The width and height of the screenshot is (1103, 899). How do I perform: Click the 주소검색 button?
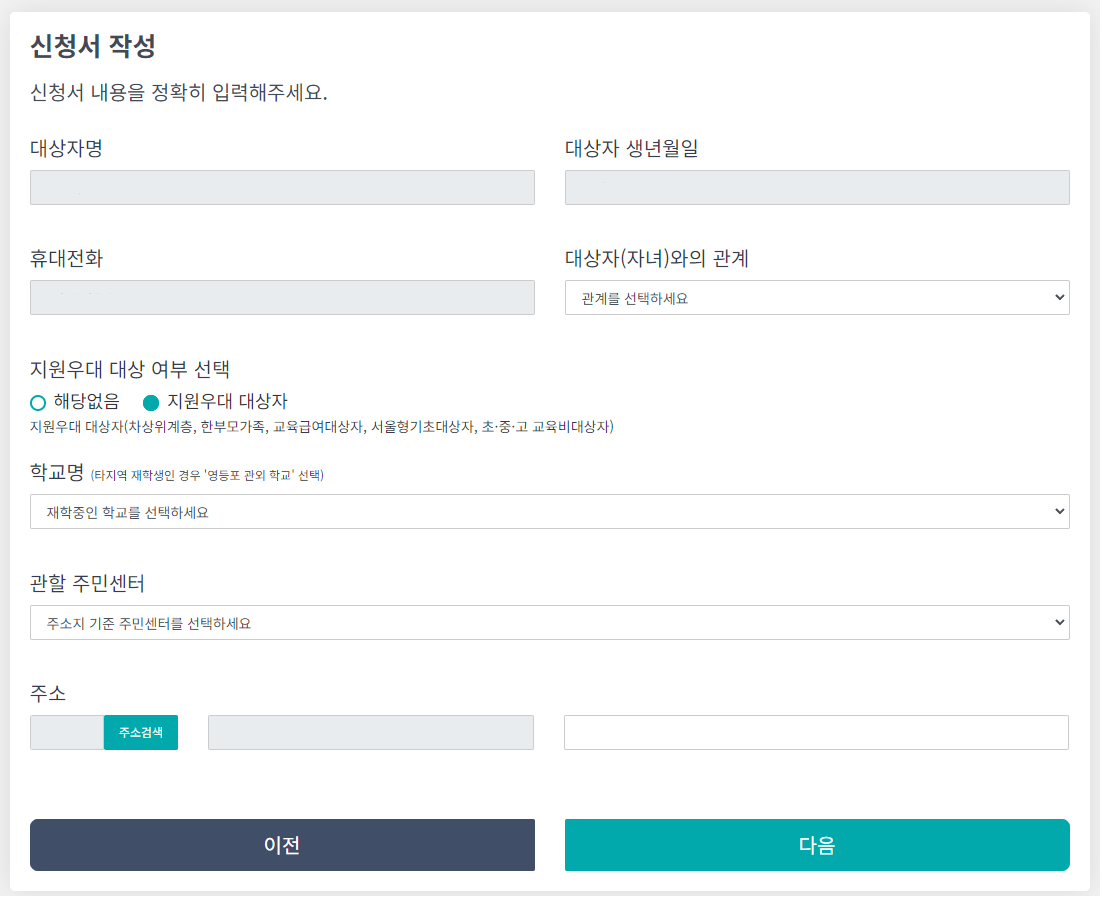[141, 734]
